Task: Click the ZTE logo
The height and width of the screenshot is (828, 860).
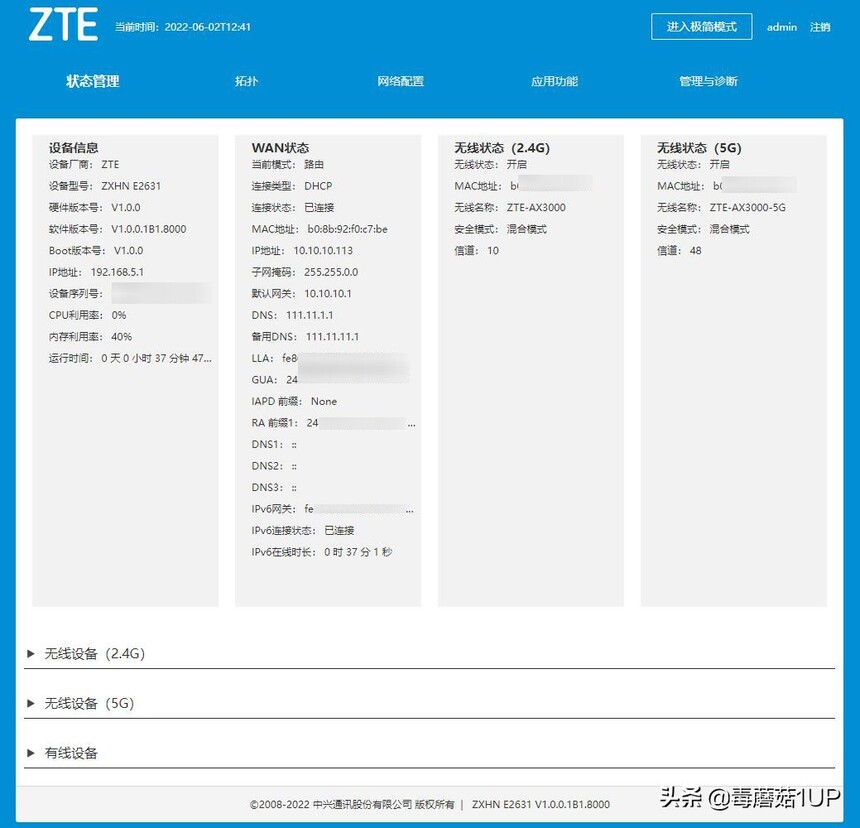Action: pyautogui.click(x=63, y=25)
